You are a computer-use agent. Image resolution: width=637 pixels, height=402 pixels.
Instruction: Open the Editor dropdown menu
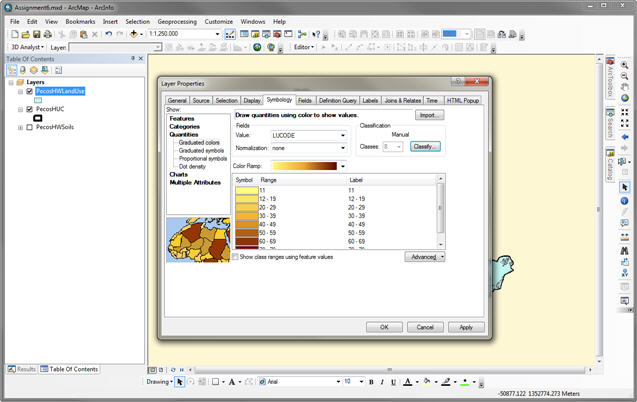click(x=304, y=47)
